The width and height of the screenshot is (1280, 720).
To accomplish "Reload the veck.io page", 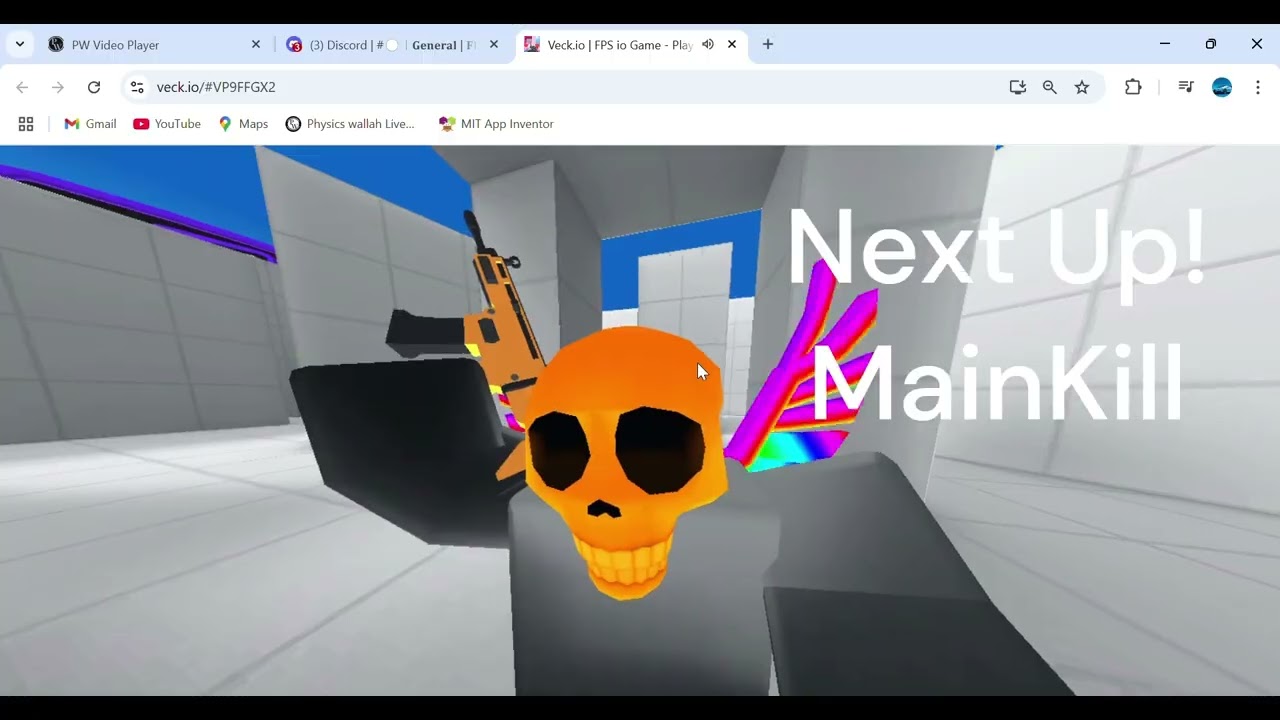I will [94, 87].
